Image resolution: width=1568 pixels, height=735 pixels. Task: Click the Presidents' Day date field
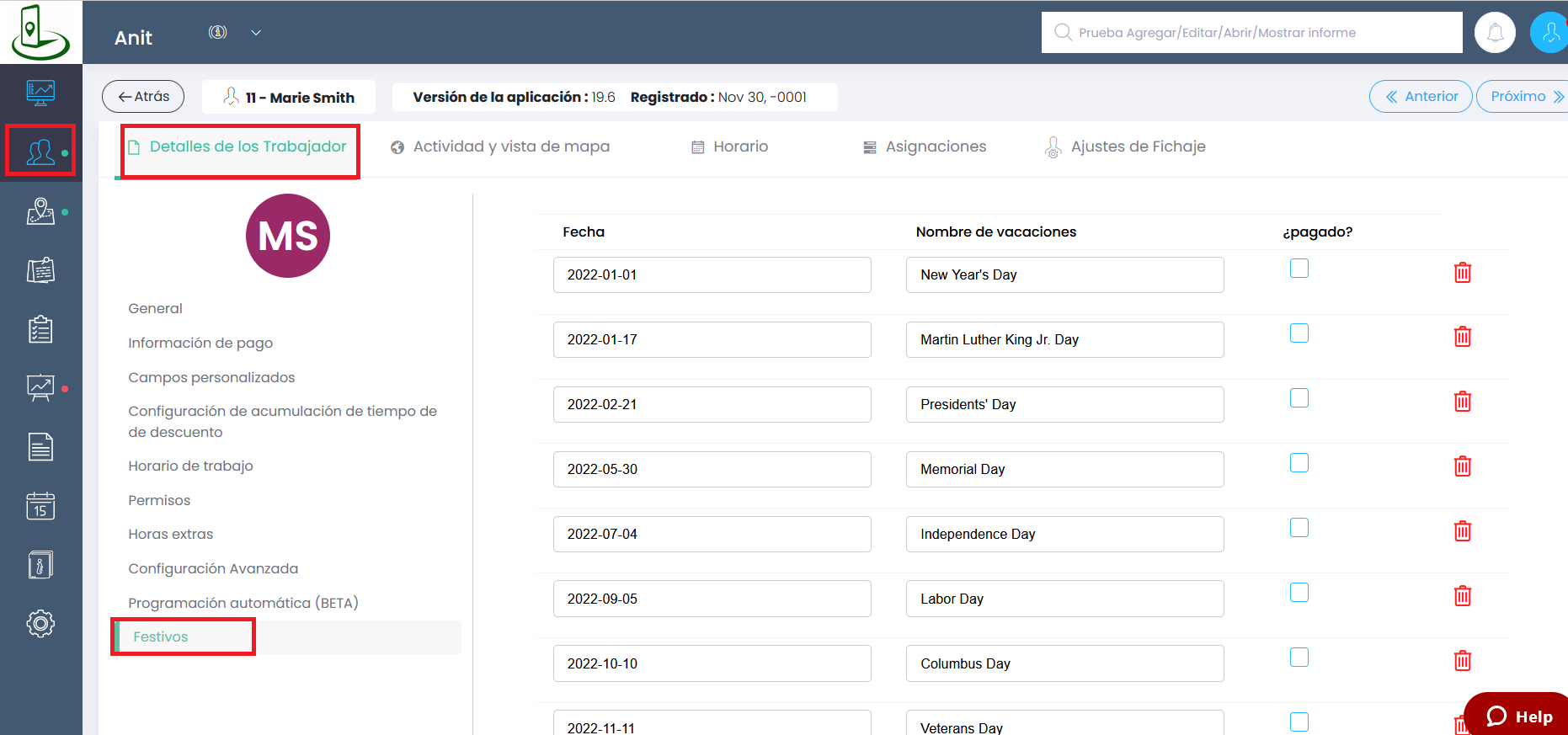tap(712, 405)
